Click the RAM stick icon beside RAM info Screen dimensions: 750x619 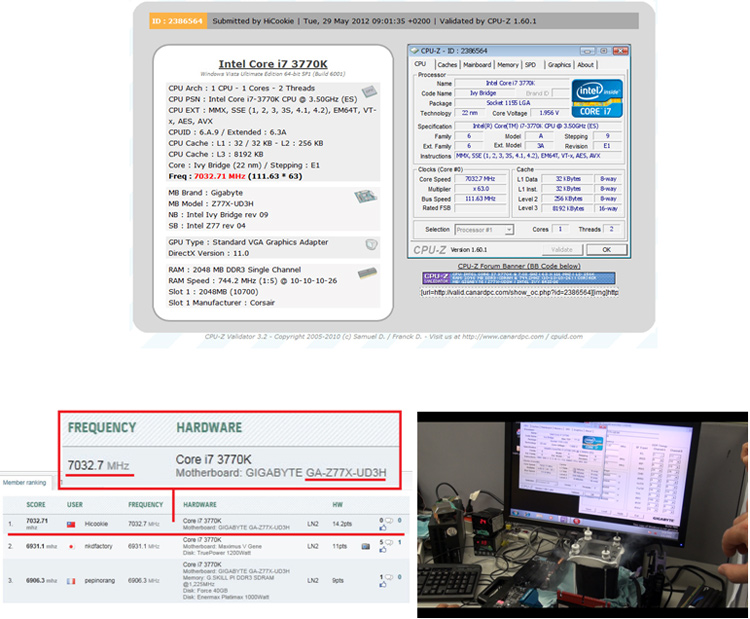[x=367, y=273]
